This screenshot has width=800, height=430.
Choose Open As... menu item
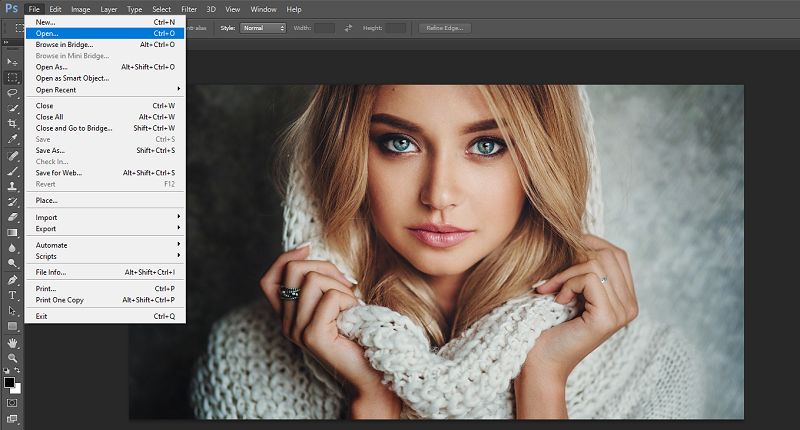105,67
